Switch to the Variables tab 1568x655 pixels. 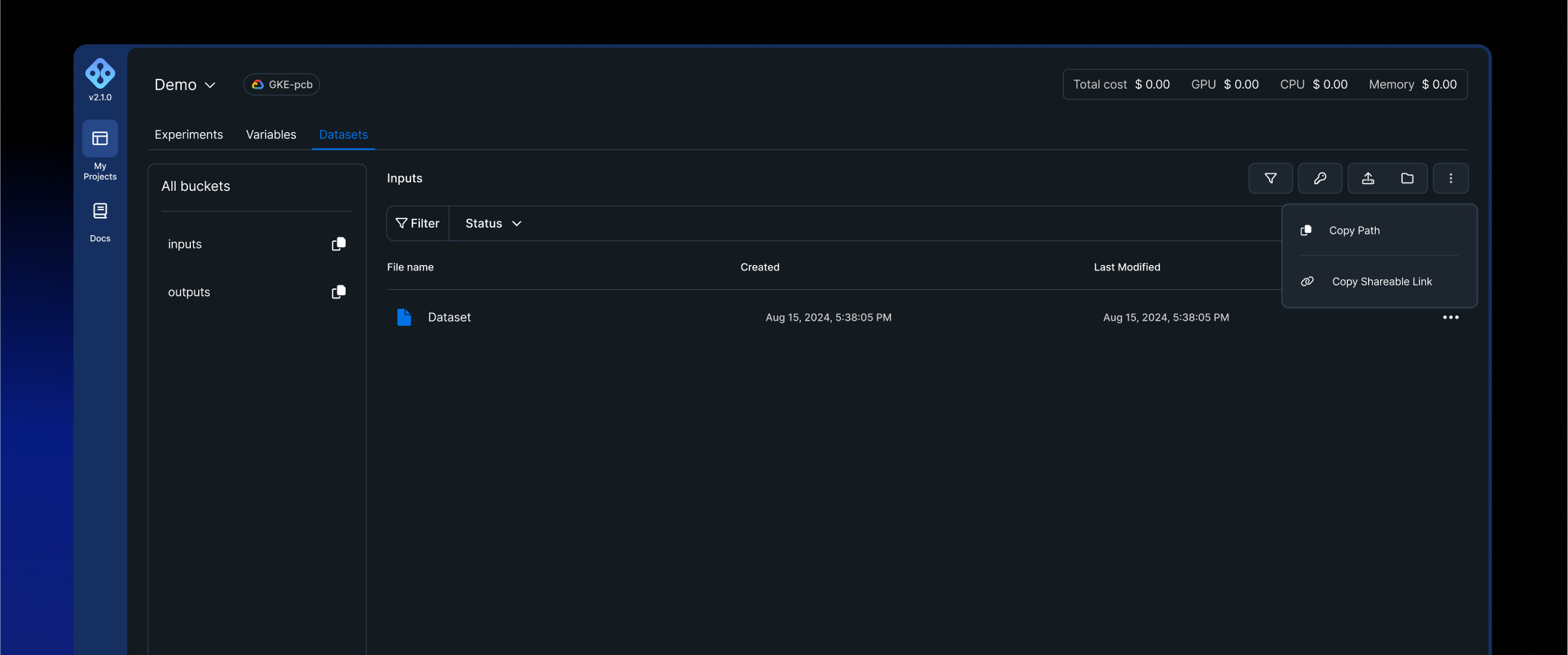271,134
